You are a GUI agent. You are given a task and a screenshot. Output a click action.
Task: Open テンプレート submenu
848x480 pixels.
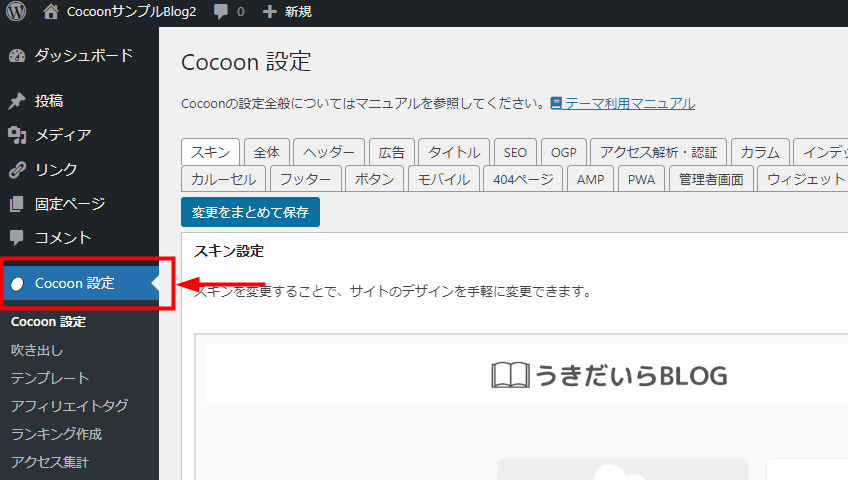(50, 378)
